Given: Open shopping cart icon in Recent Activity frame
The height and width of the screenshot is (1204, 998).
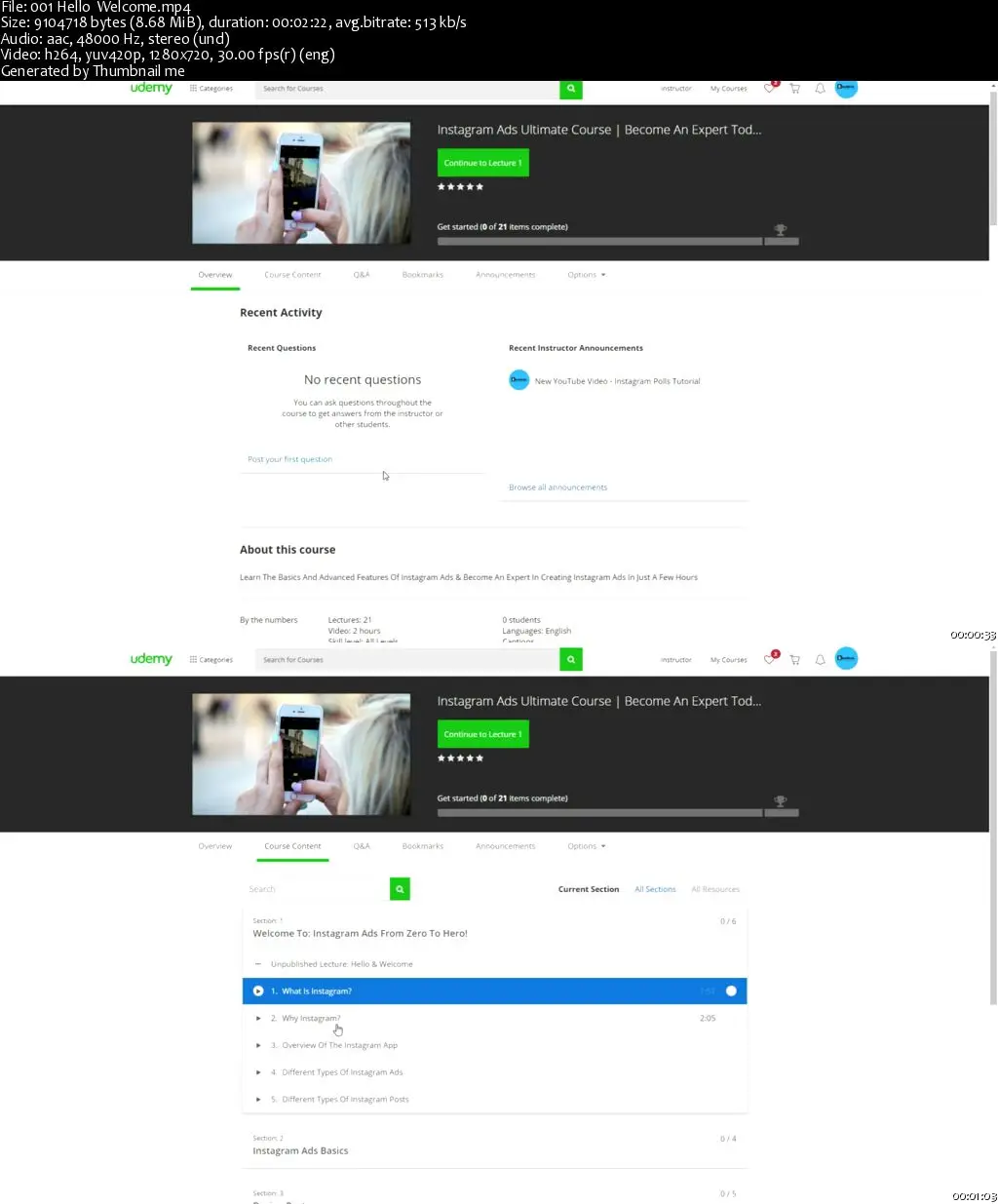Looking at the screenshot, I should click(794, 89).
